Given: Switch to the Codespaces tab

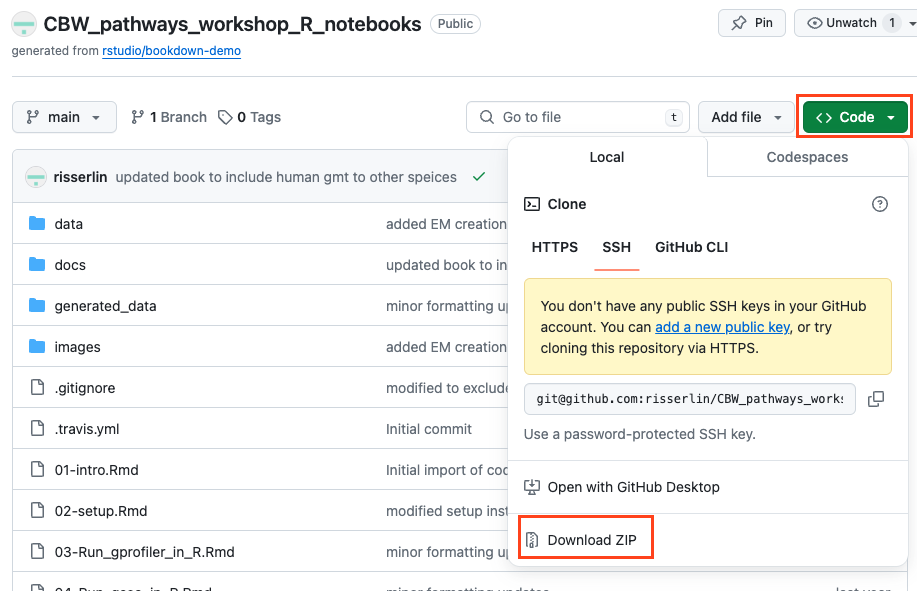Looking at the screenshot, I should click(x=807, y=157).
